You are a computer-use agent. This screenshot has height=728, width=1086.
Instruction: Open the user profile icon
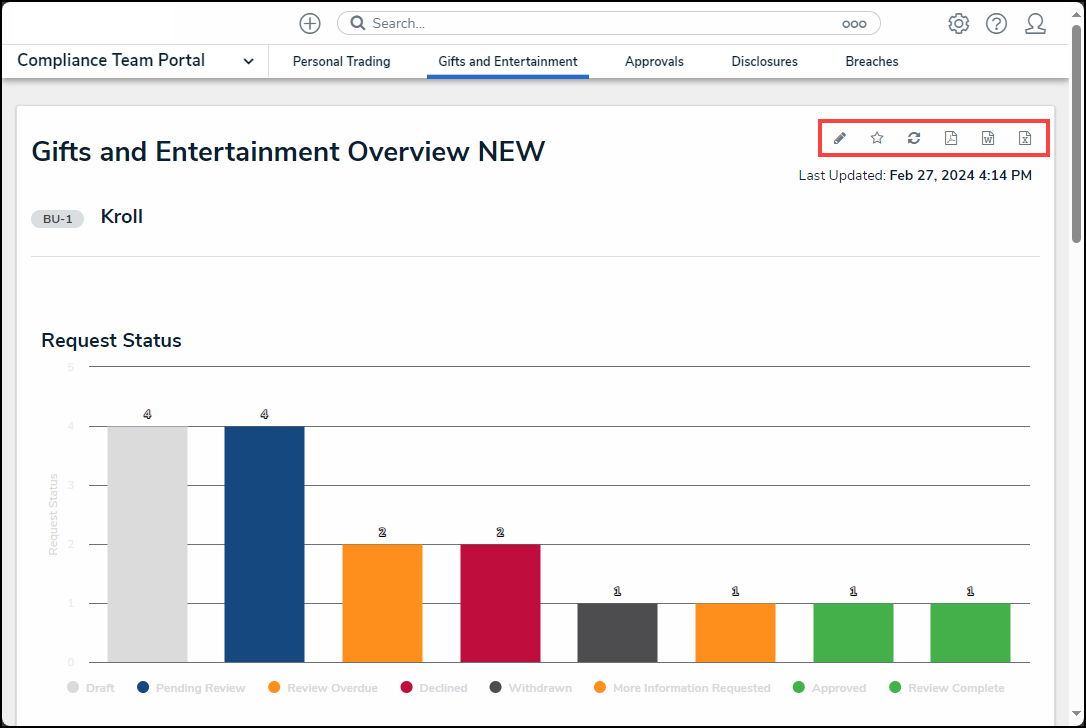click(x=1035, y=24)
